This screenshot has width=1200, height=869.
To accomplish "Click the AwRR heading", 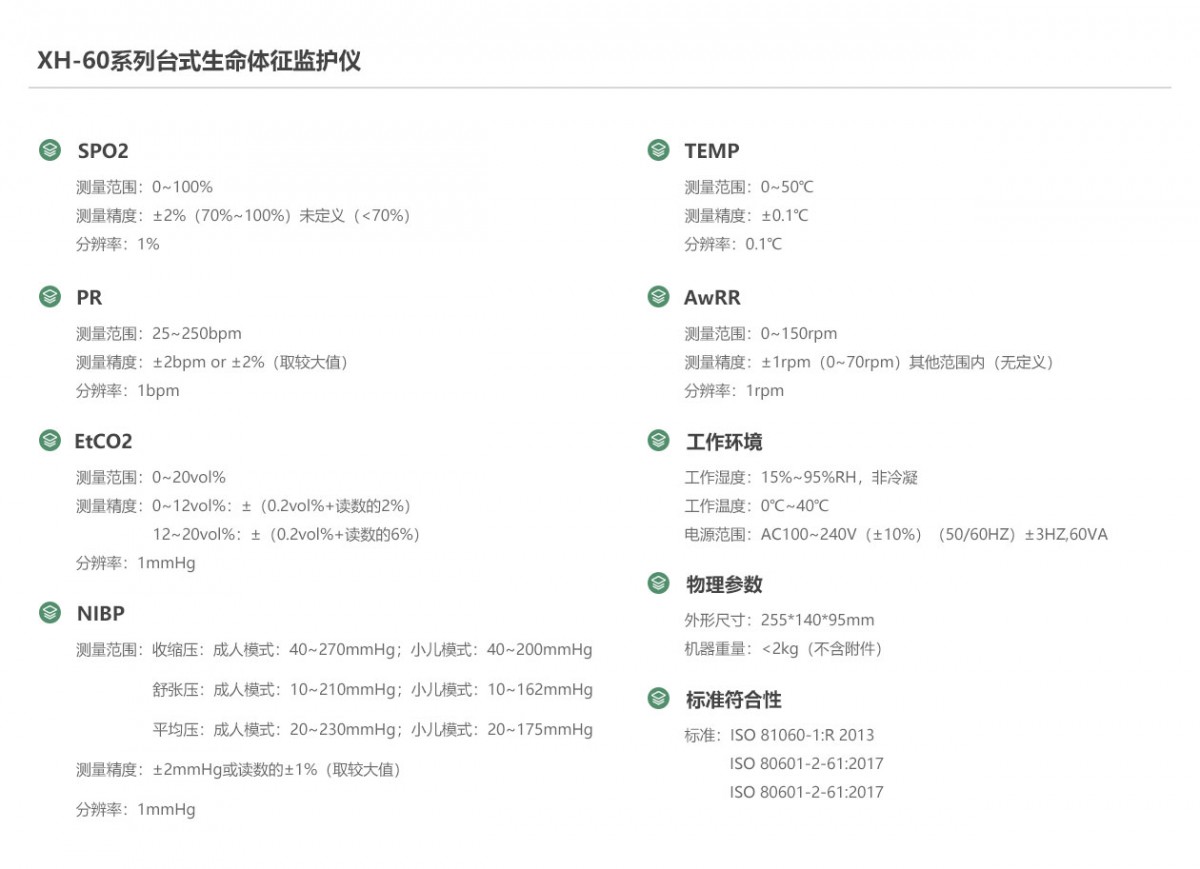I will [712, 298].
